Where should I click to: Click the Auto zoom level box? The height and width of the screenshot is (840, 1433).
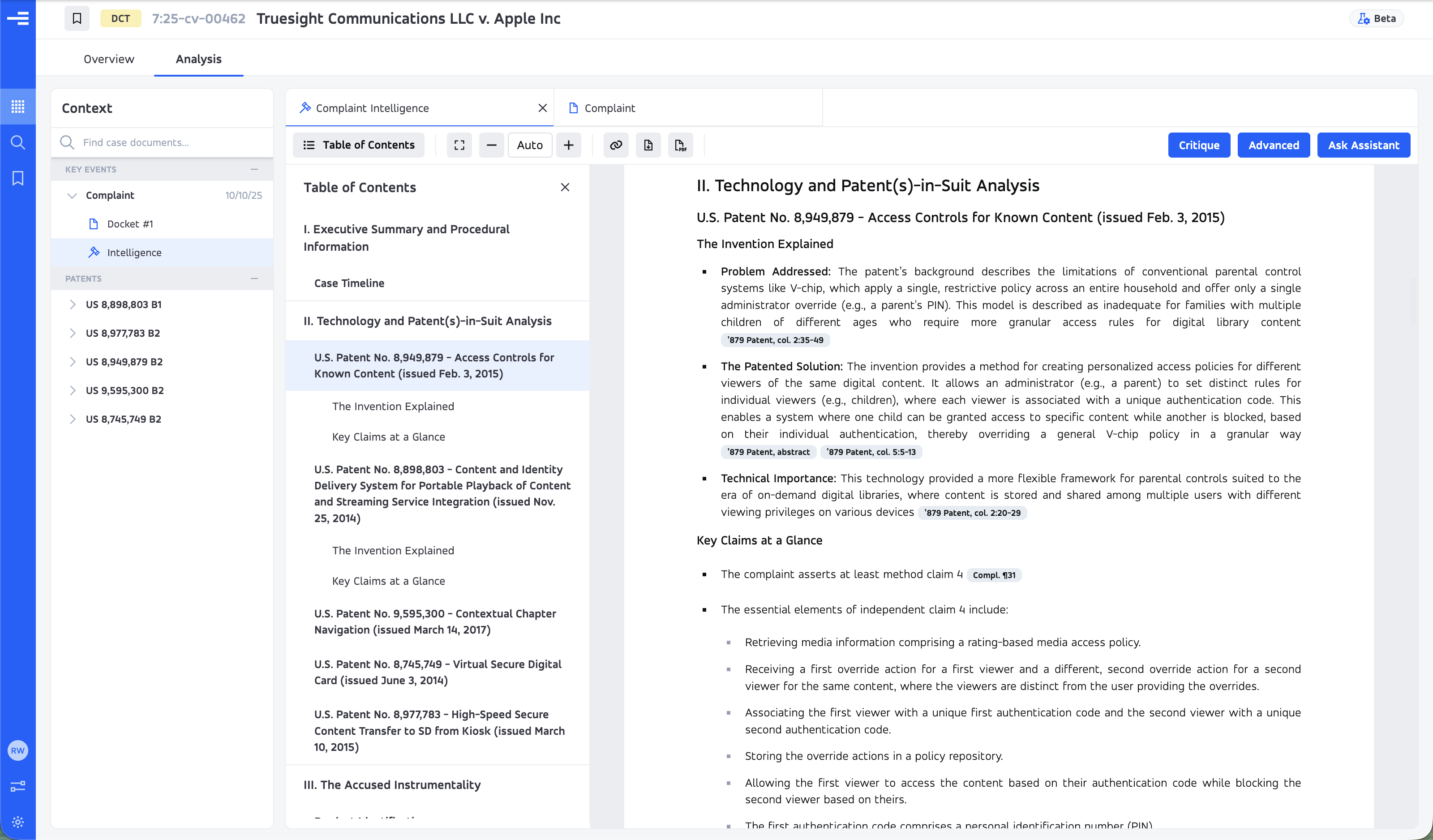(529, 145)
